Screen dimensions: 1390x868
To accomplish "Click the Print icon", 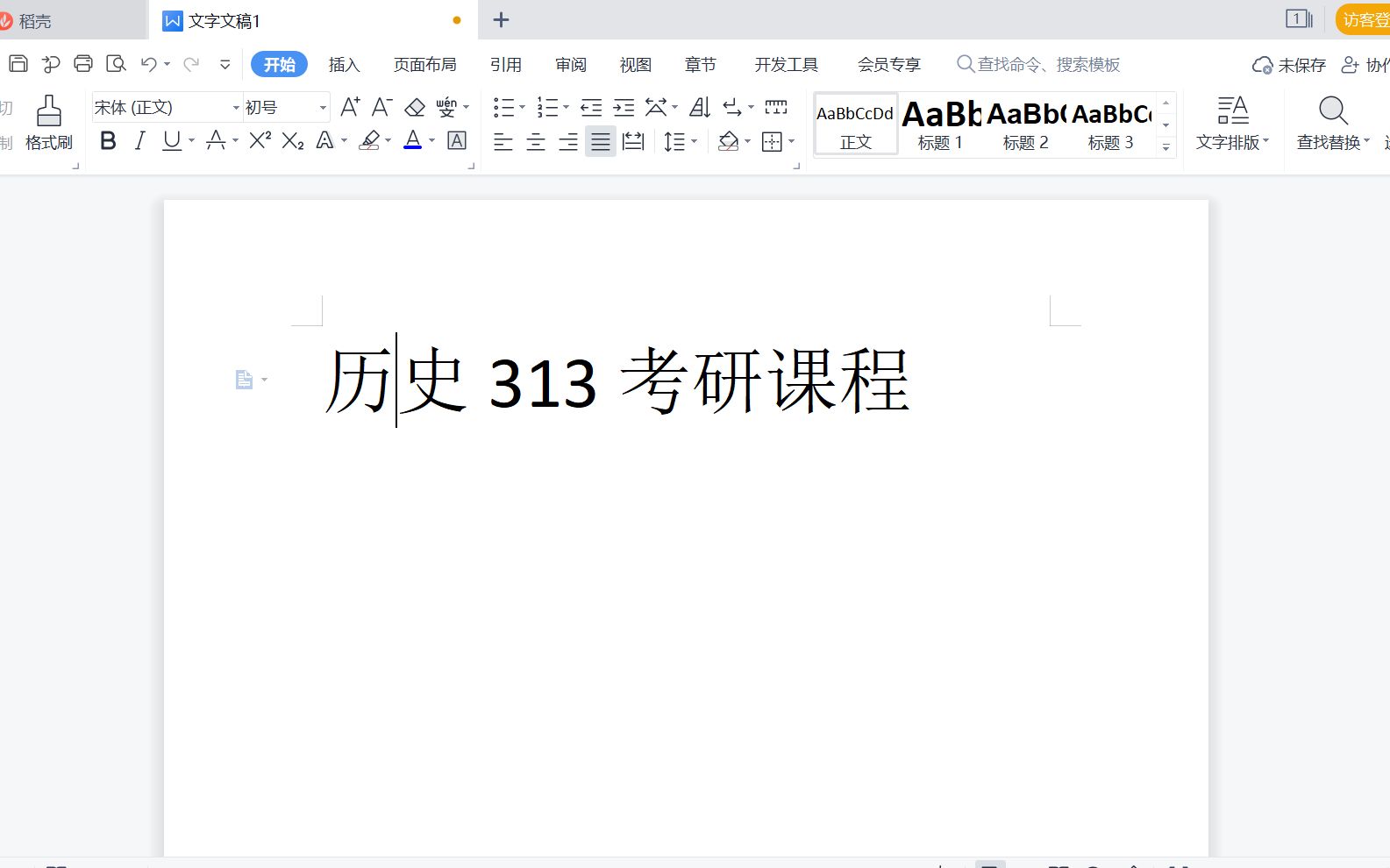I will [83, 63].
